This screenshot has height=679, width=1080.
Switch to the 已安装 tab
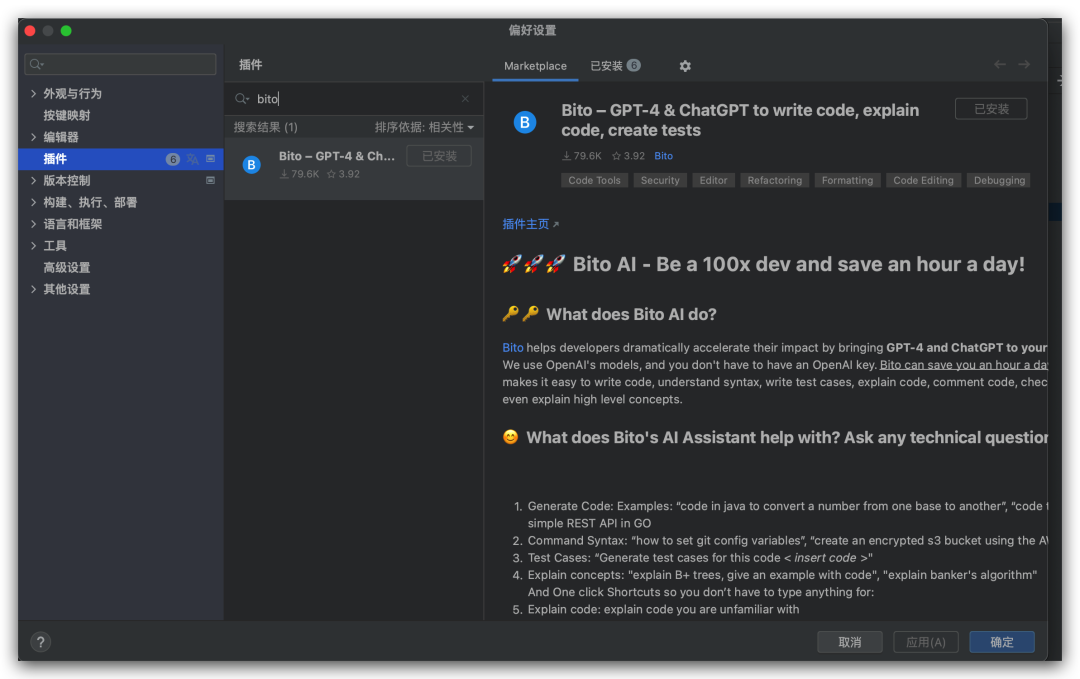[x=615, y=66]
